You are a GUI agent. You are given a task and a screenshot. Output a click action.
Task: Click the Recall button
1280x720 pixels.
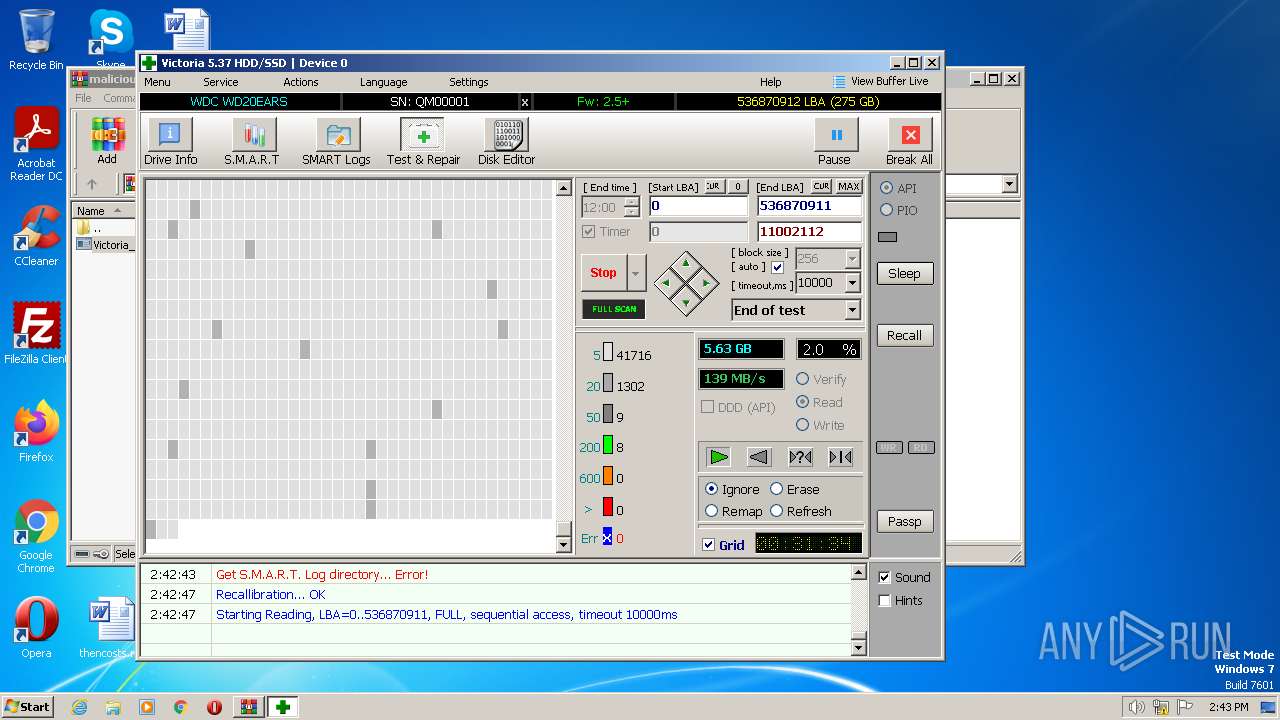[x=904, y=335]
